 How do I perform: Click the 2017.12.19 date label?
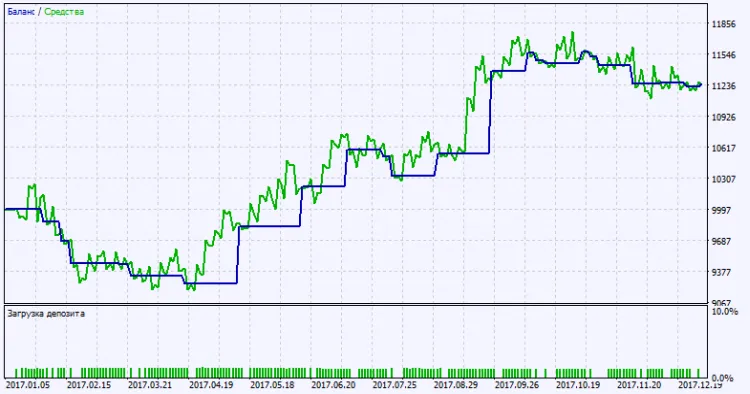[700, 385]
